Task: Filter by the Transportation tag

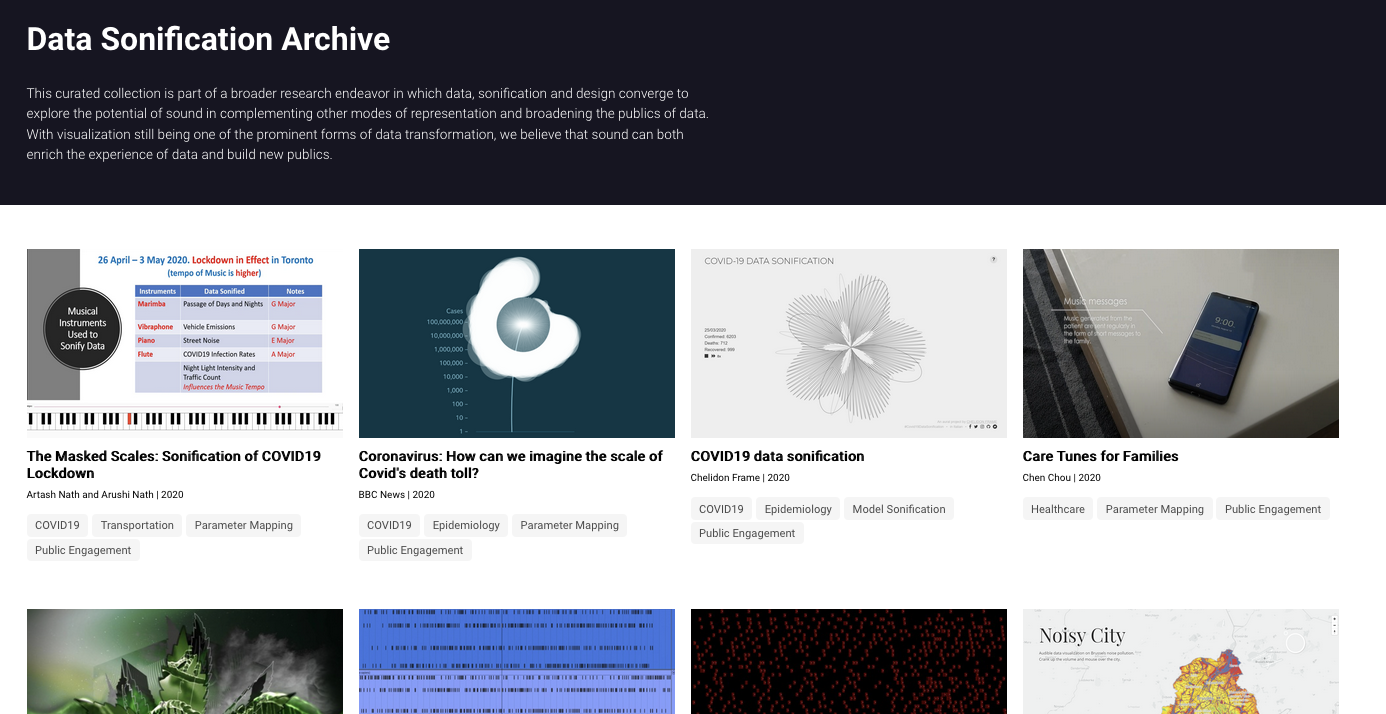Action: pyautogui.click(x=137, y=525)
